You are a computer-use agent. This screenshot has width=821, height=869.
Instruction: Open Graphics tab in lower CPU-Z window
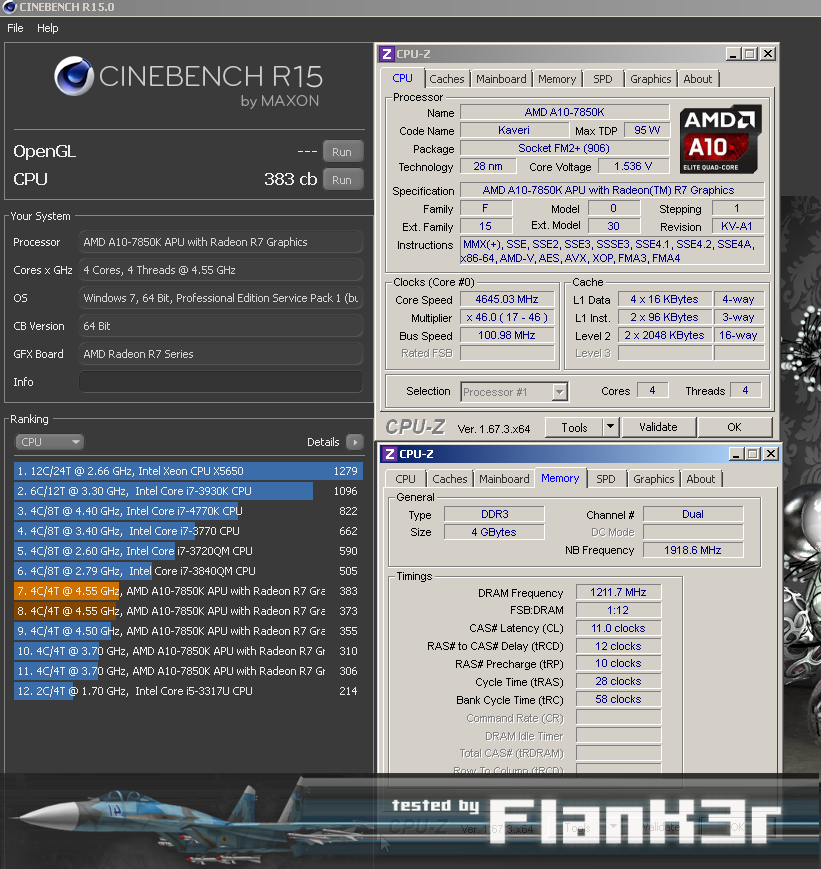pyautogui.click(x=654, y=479)
